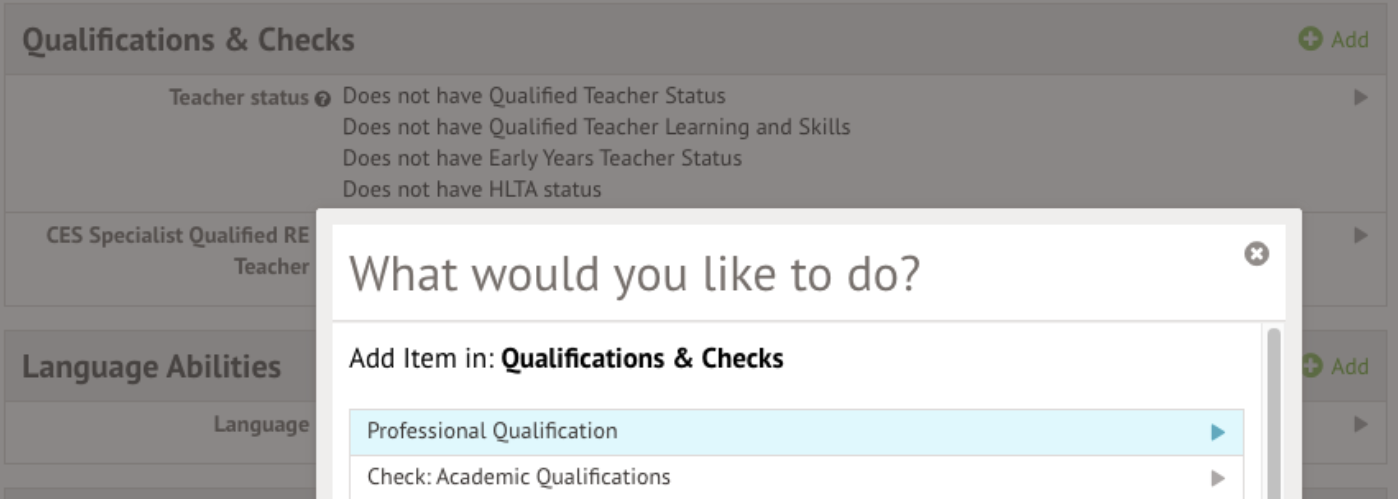Image resolution: width=1398 pixels, height=502 pixels.
Task: Choose Check: Academic Qualifications from the list
Action: coord(518,477)
